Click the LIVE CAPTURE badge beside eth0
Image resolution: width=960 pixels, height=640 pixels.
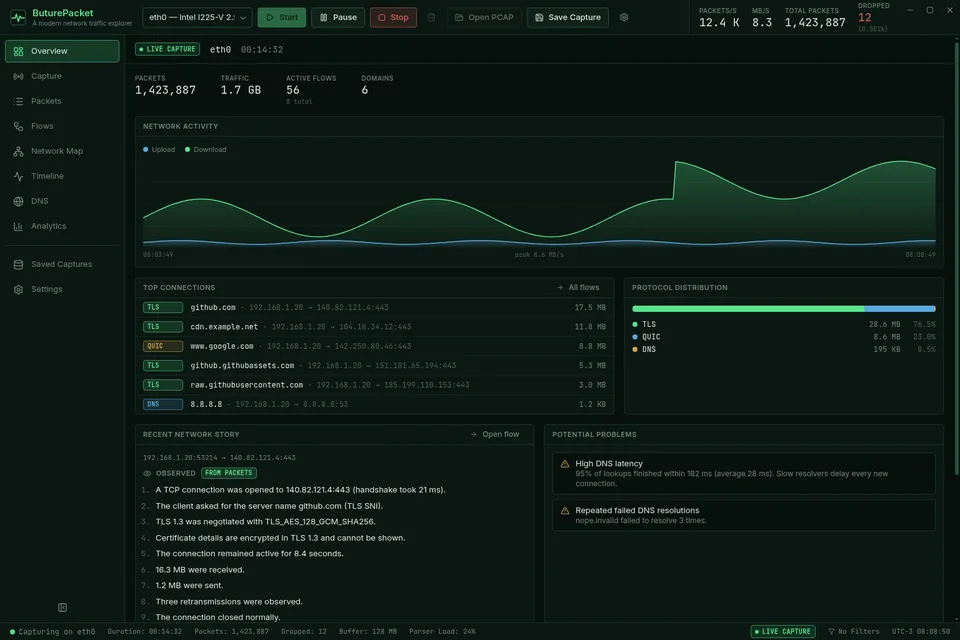tap(167, 49)
